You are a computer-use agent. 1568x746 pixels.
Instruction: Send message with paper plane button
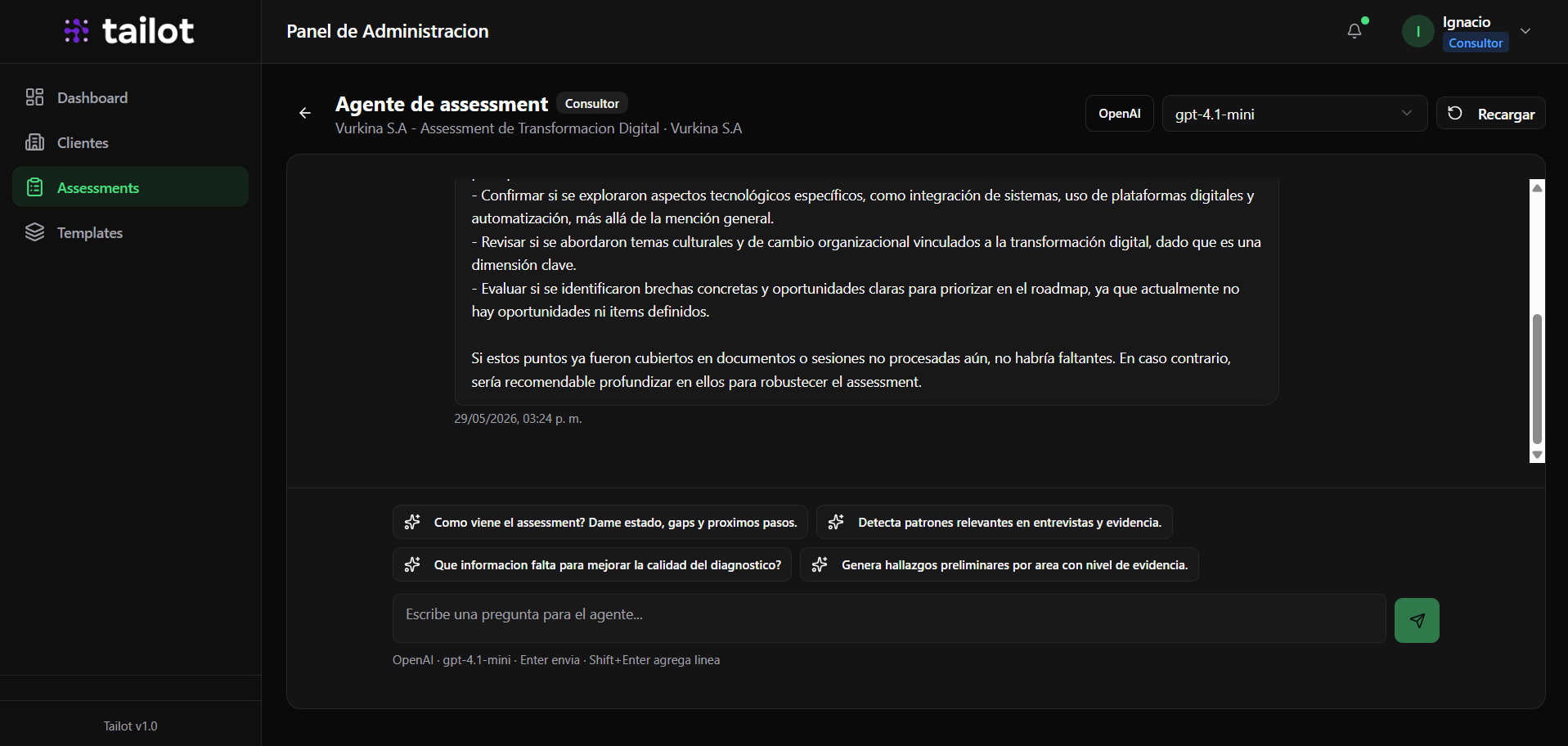point(1417,620)
